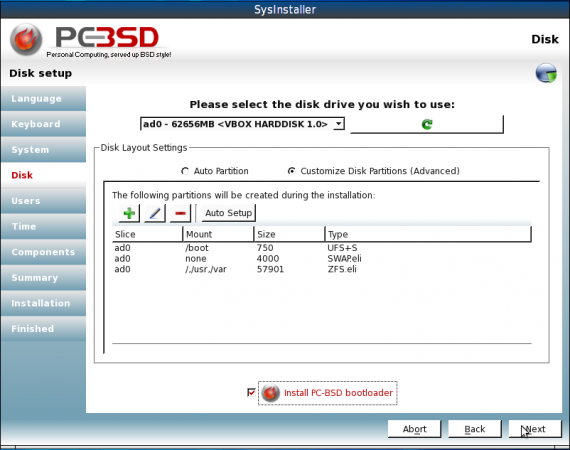Select the SWAP.eli partition row
The height and width of the screenshot is (450, 570).
[x=322, y=258]
